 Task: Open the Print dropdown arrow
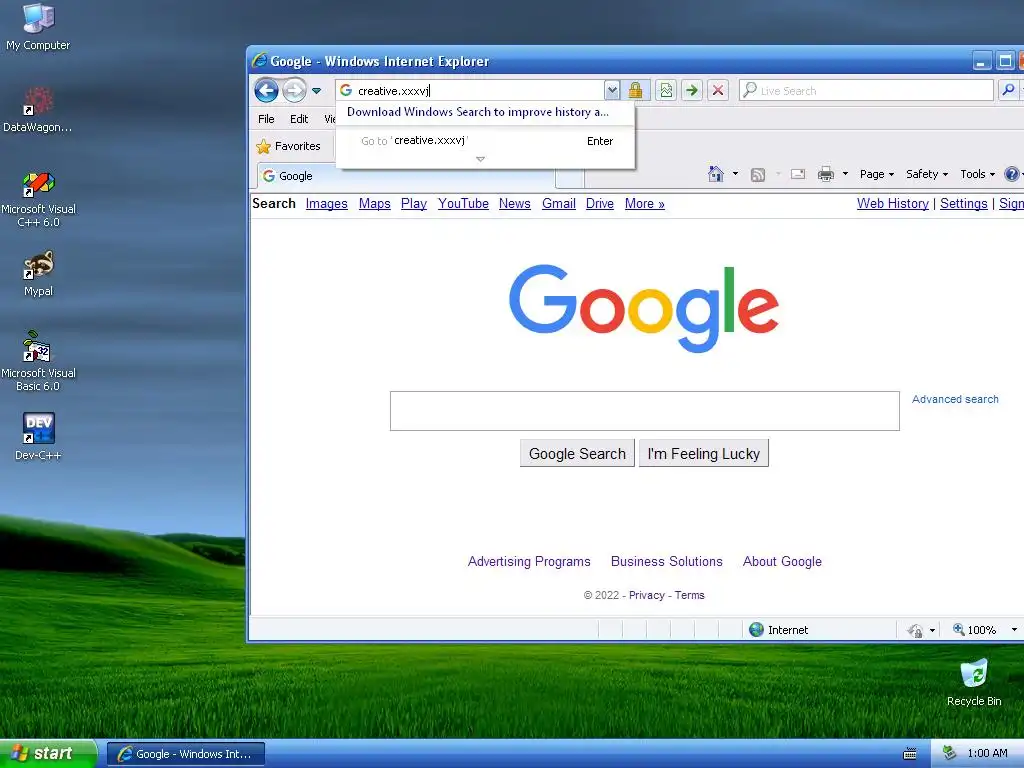[845, 174]
